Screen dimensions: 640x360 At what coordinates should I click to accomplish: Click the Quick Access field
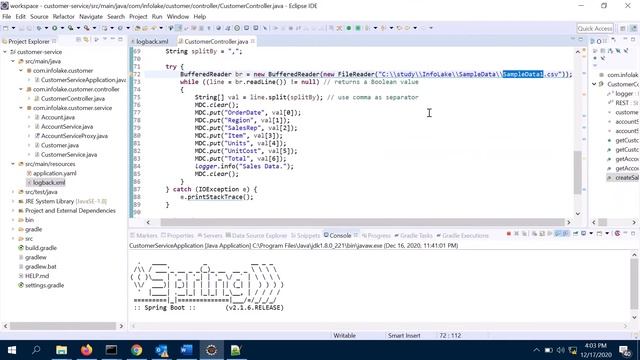pos(595,28)
